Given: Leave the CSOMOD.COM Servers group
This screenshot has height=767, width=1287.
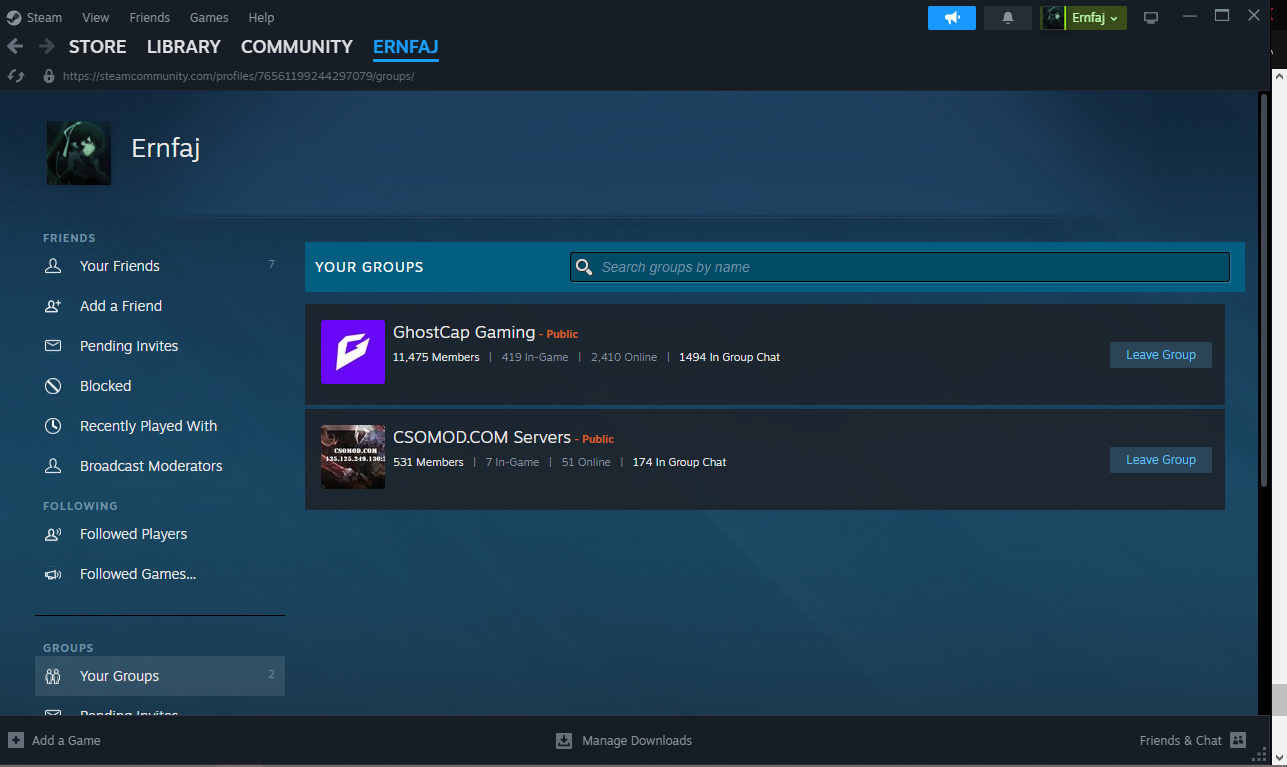Looking at the screenshot, I should click(x=1160, y=460).
